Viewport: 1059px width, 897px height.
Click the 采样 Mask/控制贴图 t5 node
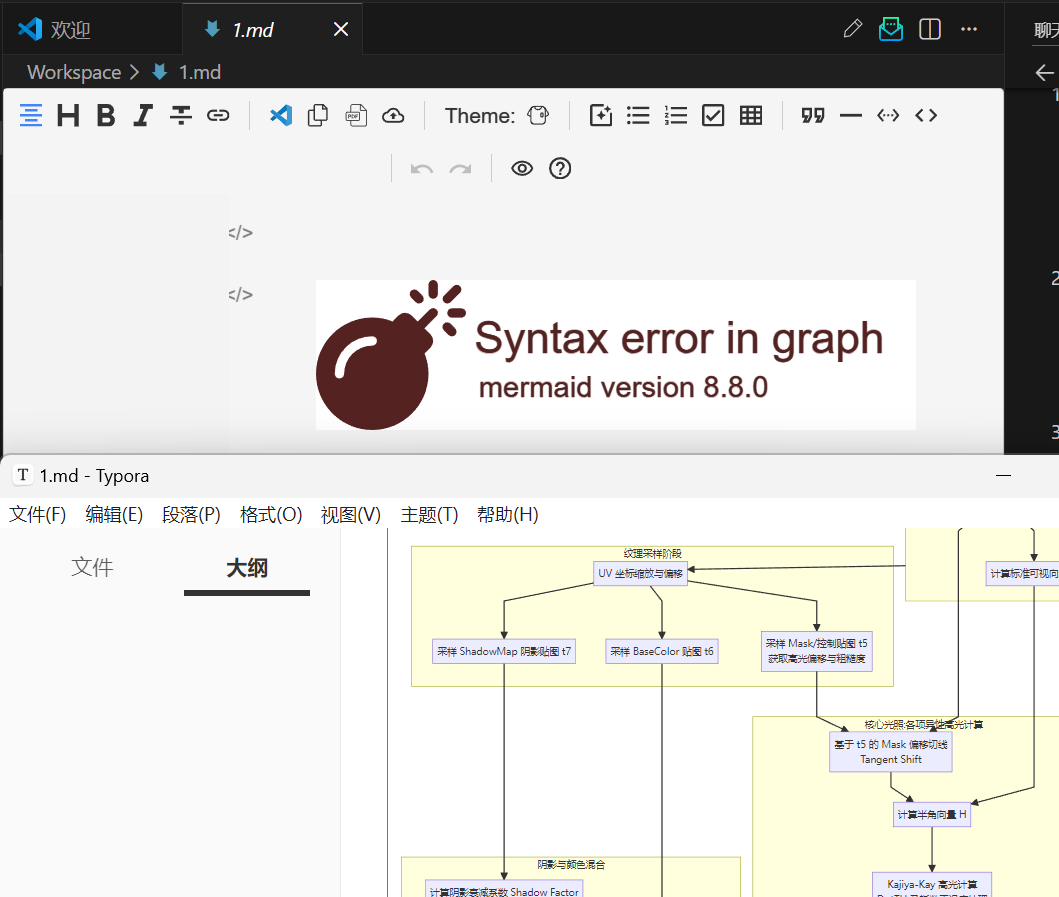coord(817,651)
